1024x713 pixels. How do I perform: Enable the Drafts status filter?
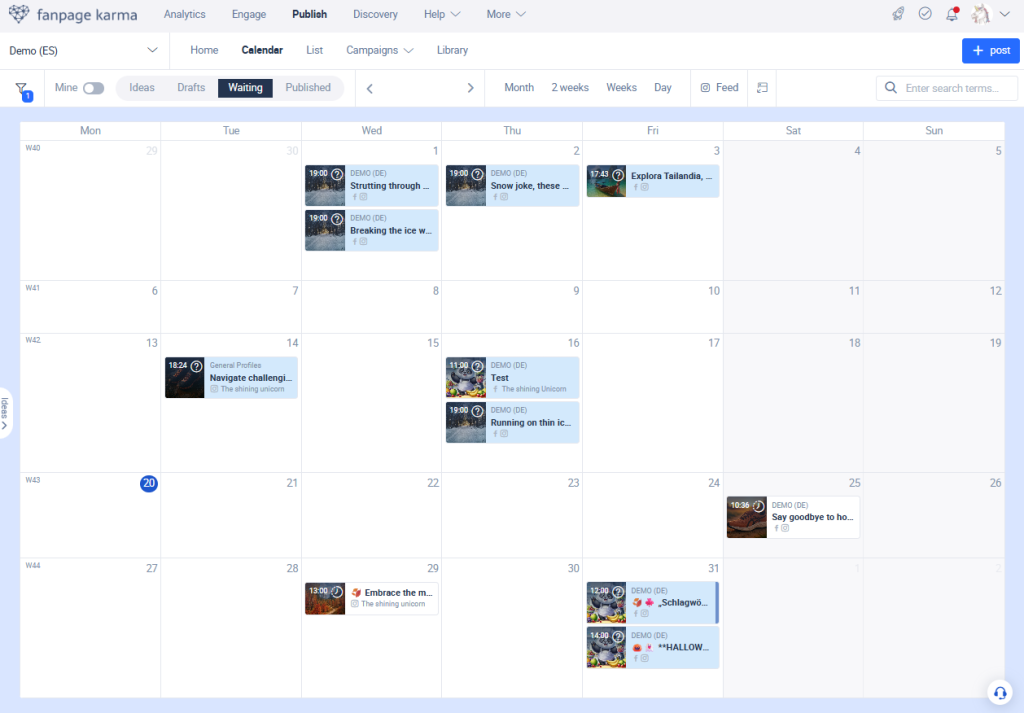coord(191,88)
